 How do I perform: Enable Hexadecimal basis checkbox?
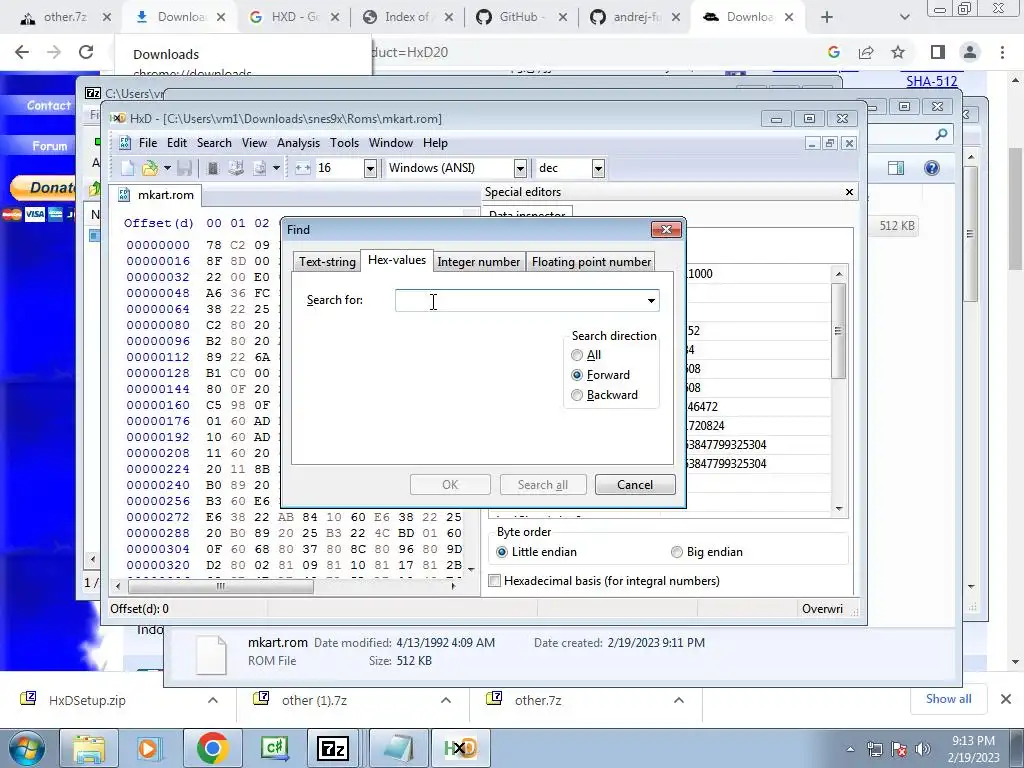pyautogui.click(x=495, y=581)
